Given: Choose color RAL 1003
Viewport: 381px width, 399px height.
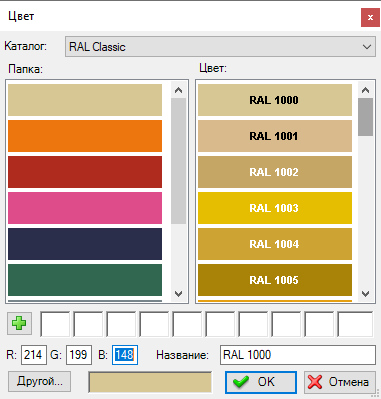Looking at the screenshot, I should pyautogui.click(x=275, y=208).
